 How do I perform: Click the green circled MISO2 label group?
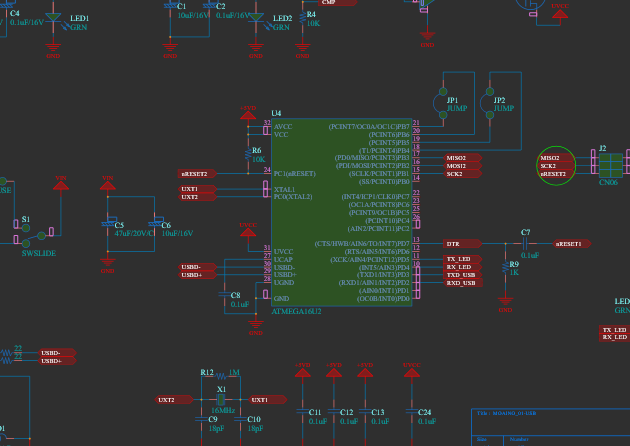(x=553, y=165)
